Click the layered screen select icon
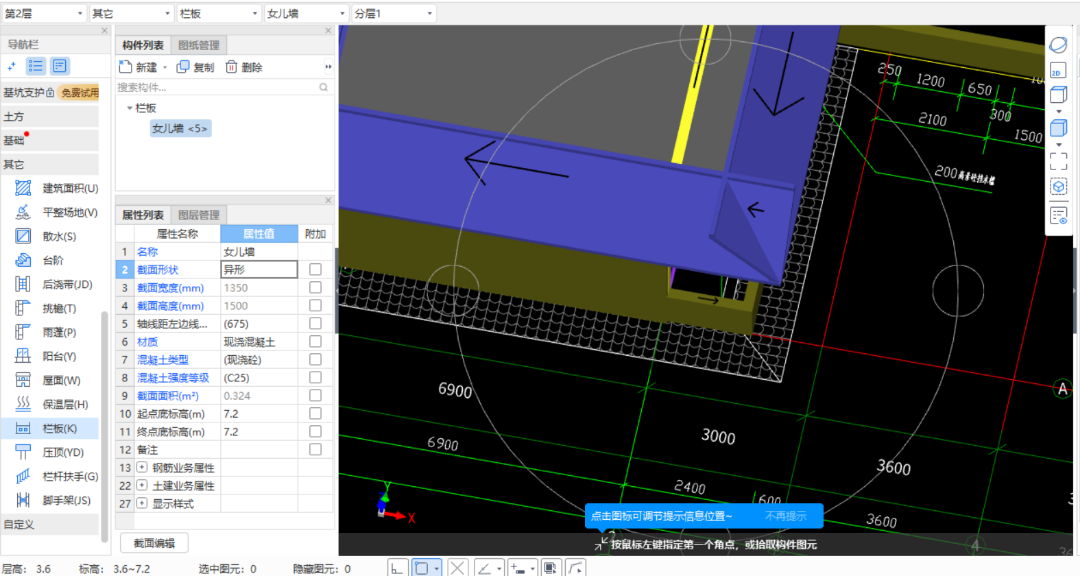Image resolution: width=1080 pixels, height=576 pixels. (550, 568)
